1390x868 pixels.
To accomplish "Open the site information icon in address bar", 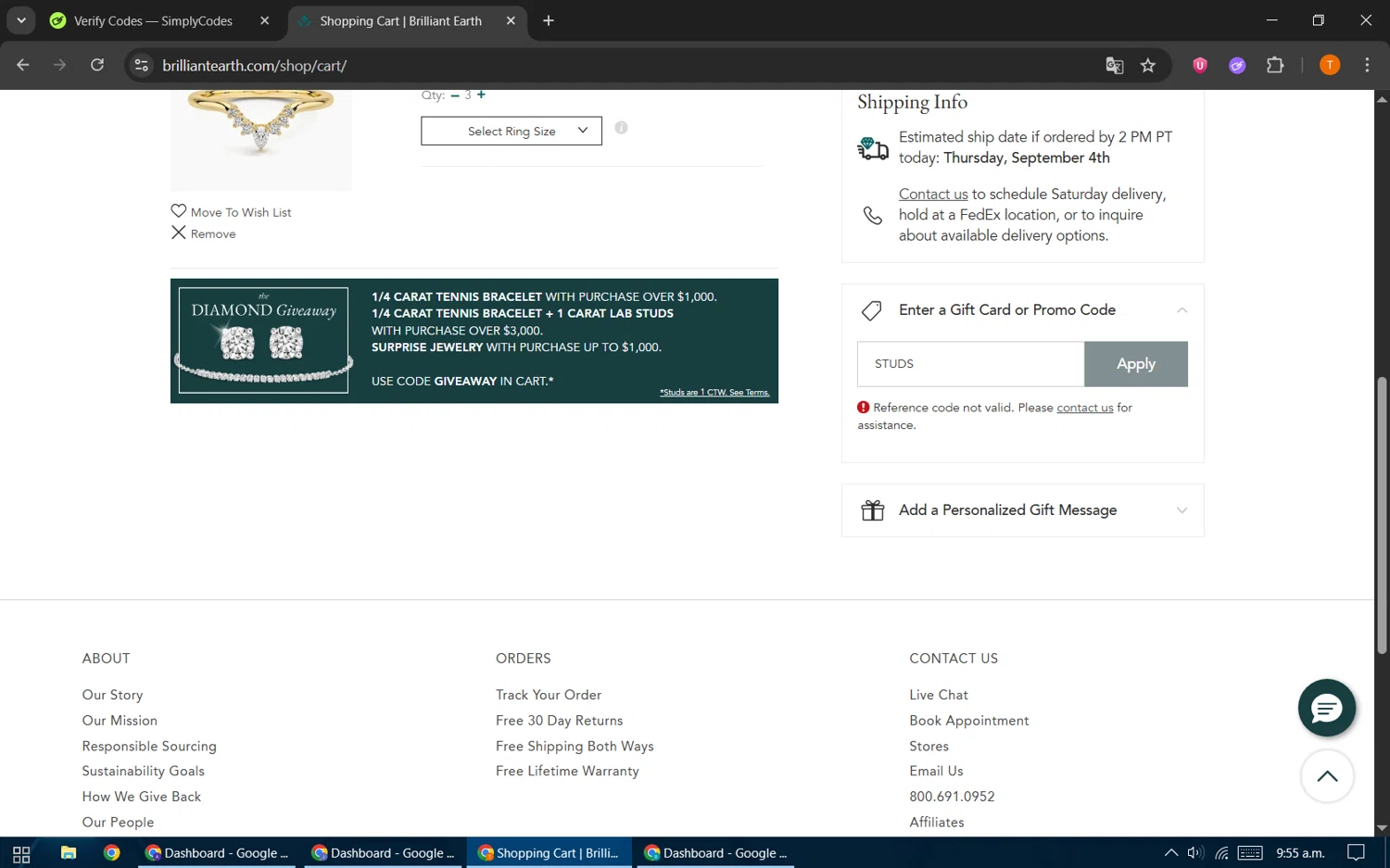I will coord(141,65).
